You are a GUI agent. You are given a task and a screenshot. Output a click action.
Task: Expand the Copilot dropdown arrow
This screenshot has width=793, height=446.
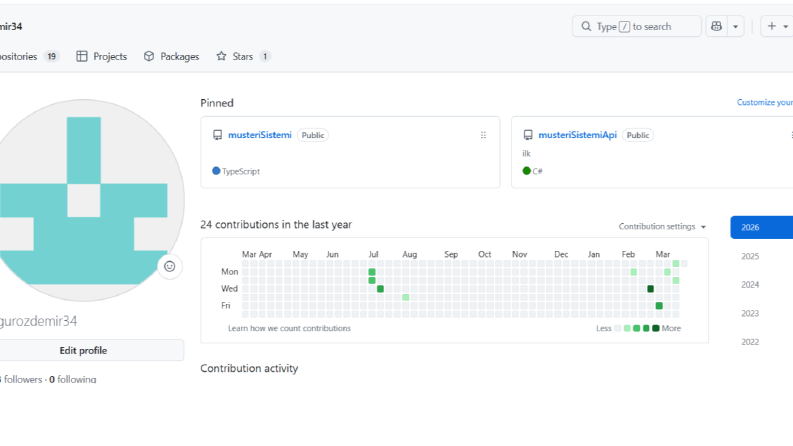click(x=735, y=26)
